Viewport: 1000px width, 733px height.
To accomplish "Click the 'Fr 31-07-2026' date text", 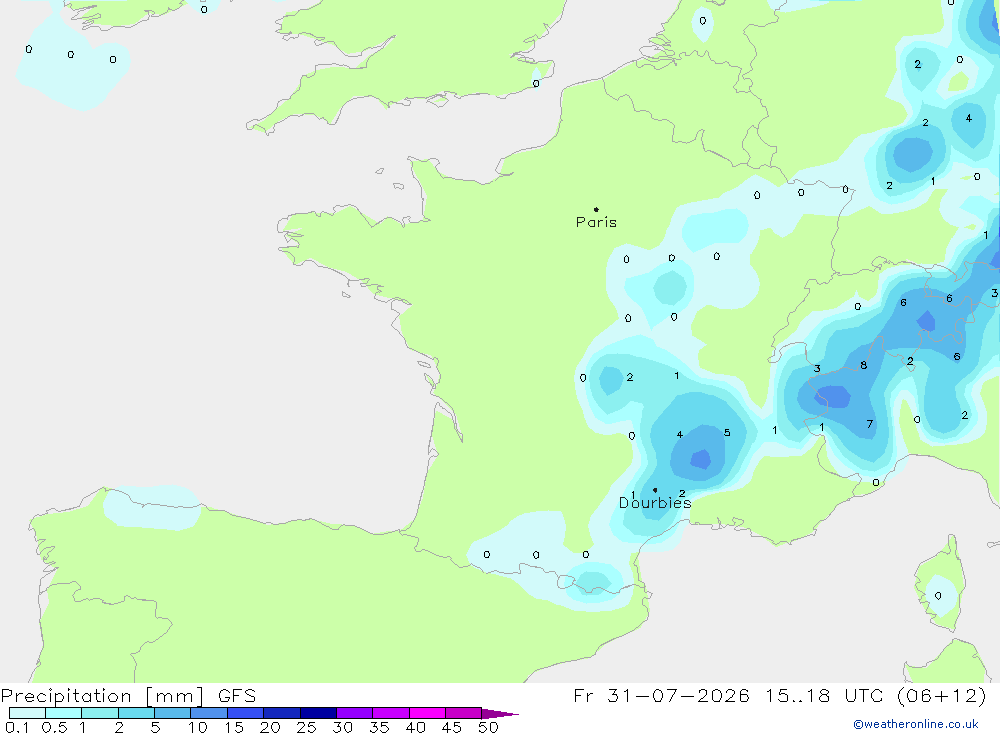I will pos(661,695).
